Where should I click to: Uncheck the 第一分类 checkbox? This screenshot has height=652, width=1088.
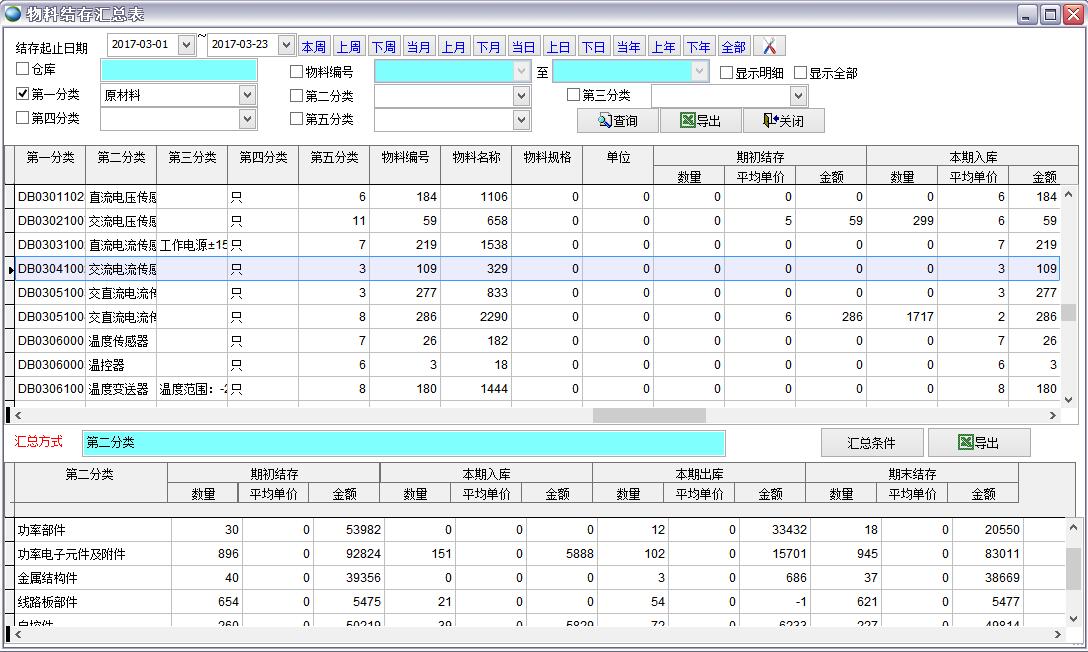23,94
